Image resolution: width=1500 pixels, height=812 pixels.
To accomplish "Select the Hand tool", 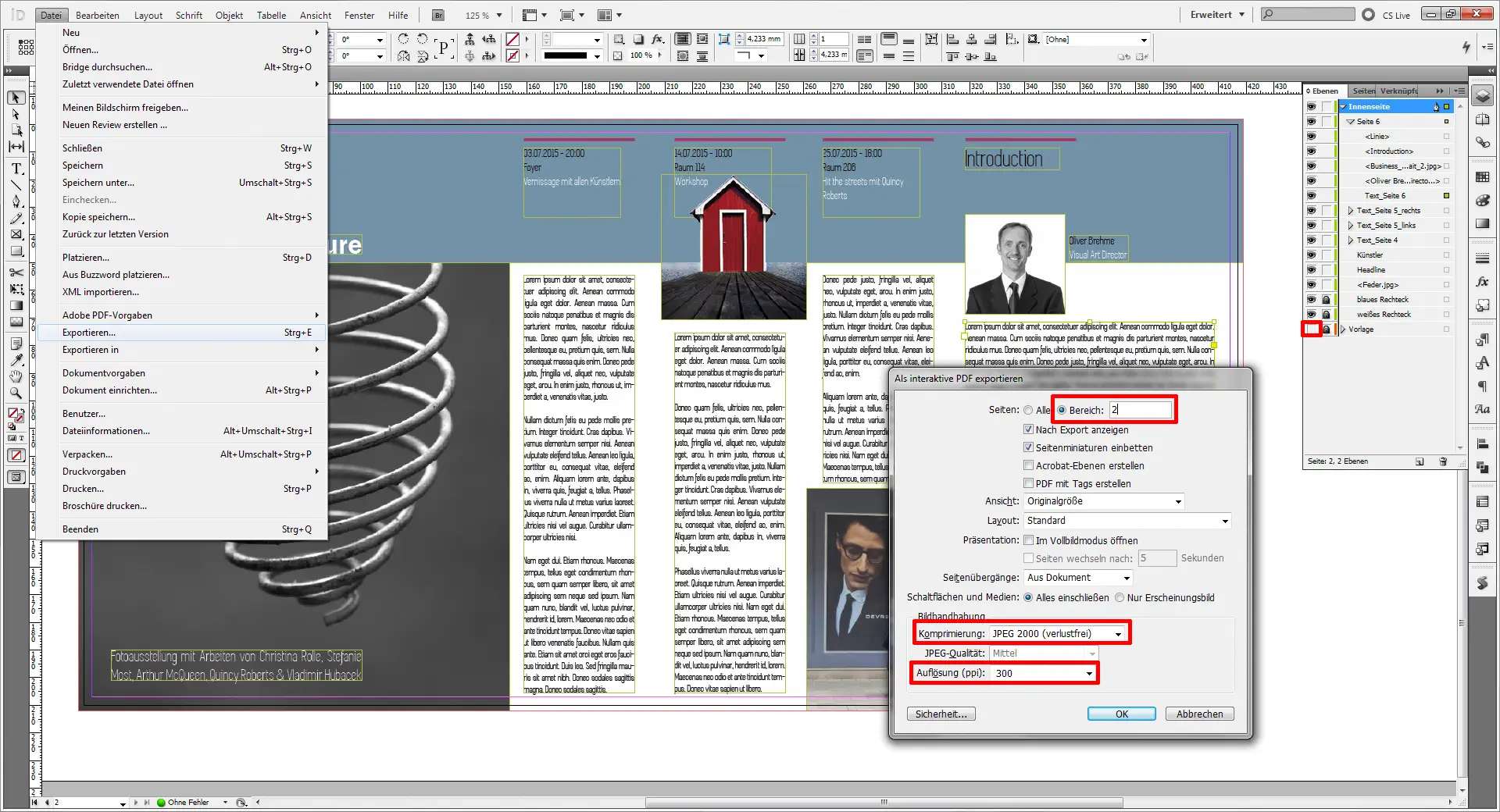I will (16, 376).
